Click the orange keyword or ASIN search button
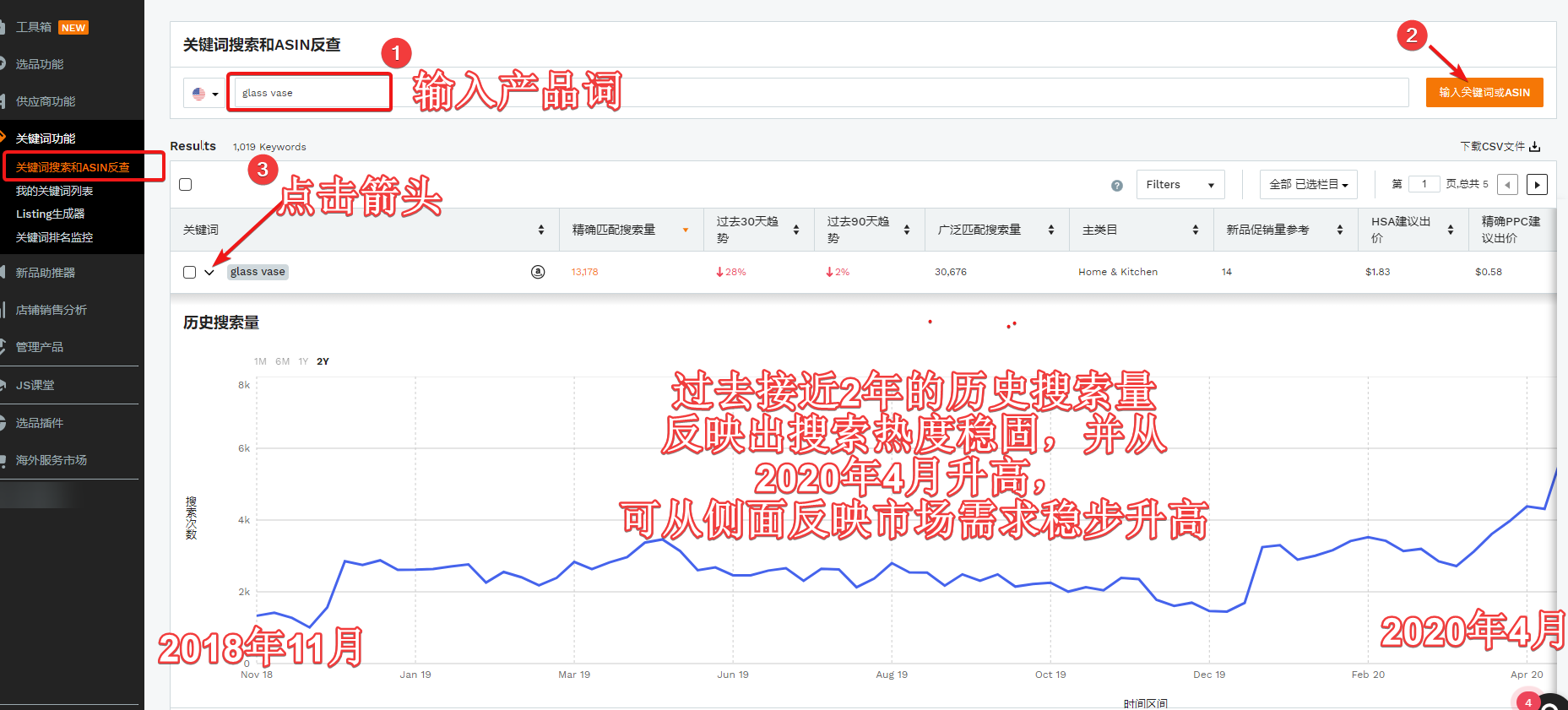1568x710 pixels. point(1484,93)
